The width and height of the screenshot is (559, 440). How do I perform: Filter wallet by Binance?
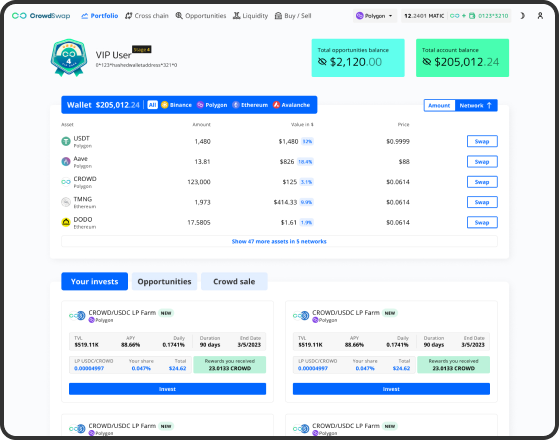176,105
